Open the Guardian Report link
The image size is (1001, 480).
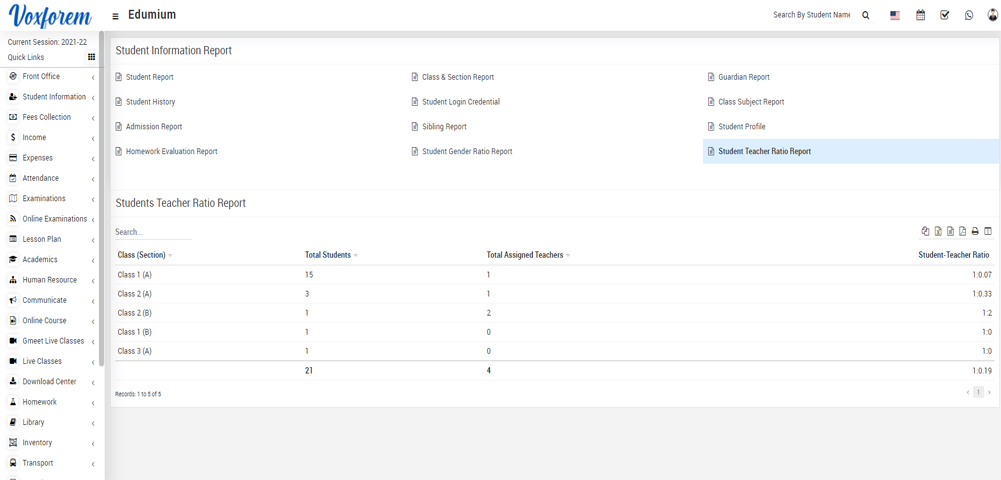pyautogui.click(x=743, y=77)
